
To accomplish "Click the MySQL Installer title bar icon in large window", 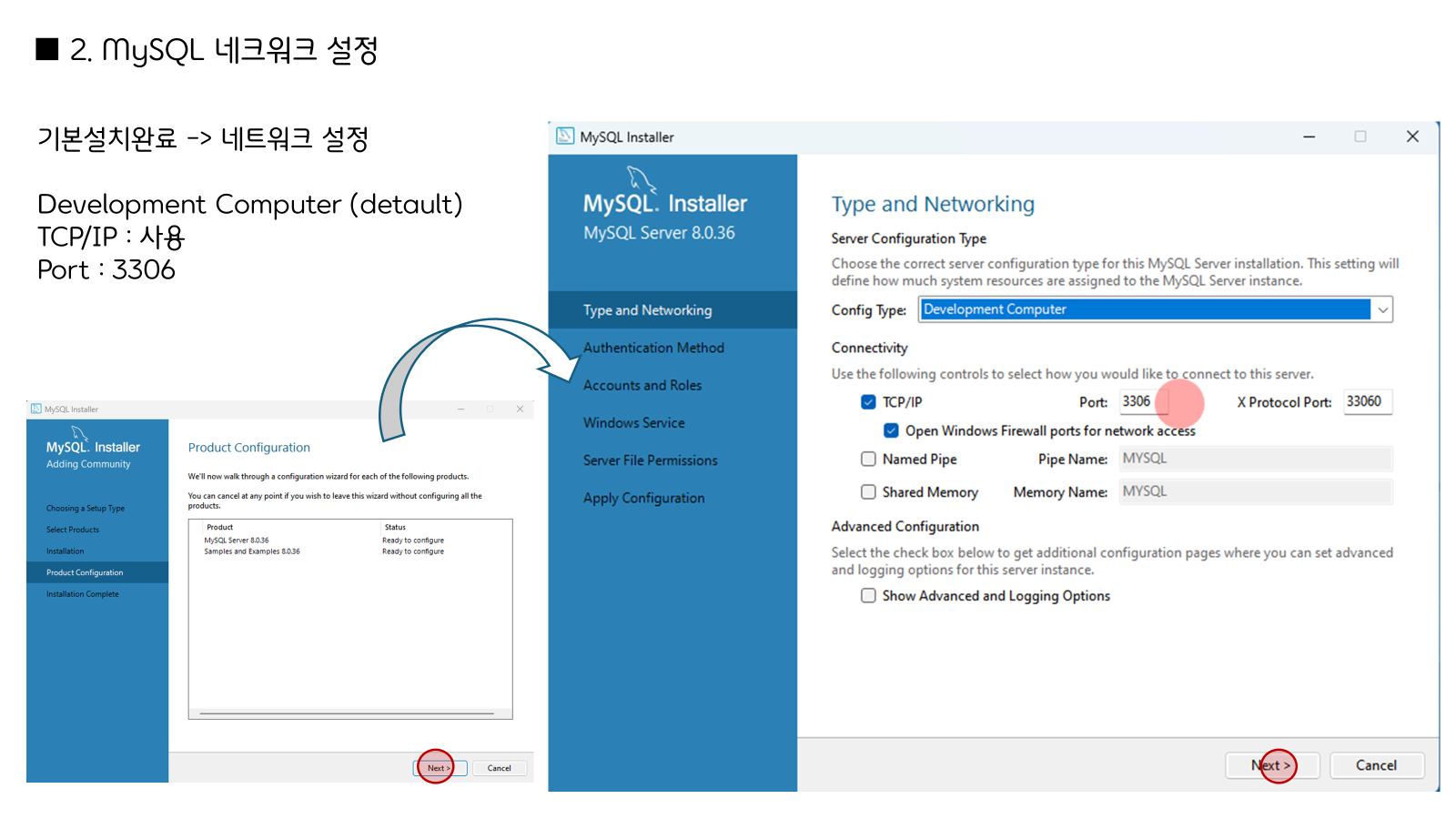I will click(565, 136).
